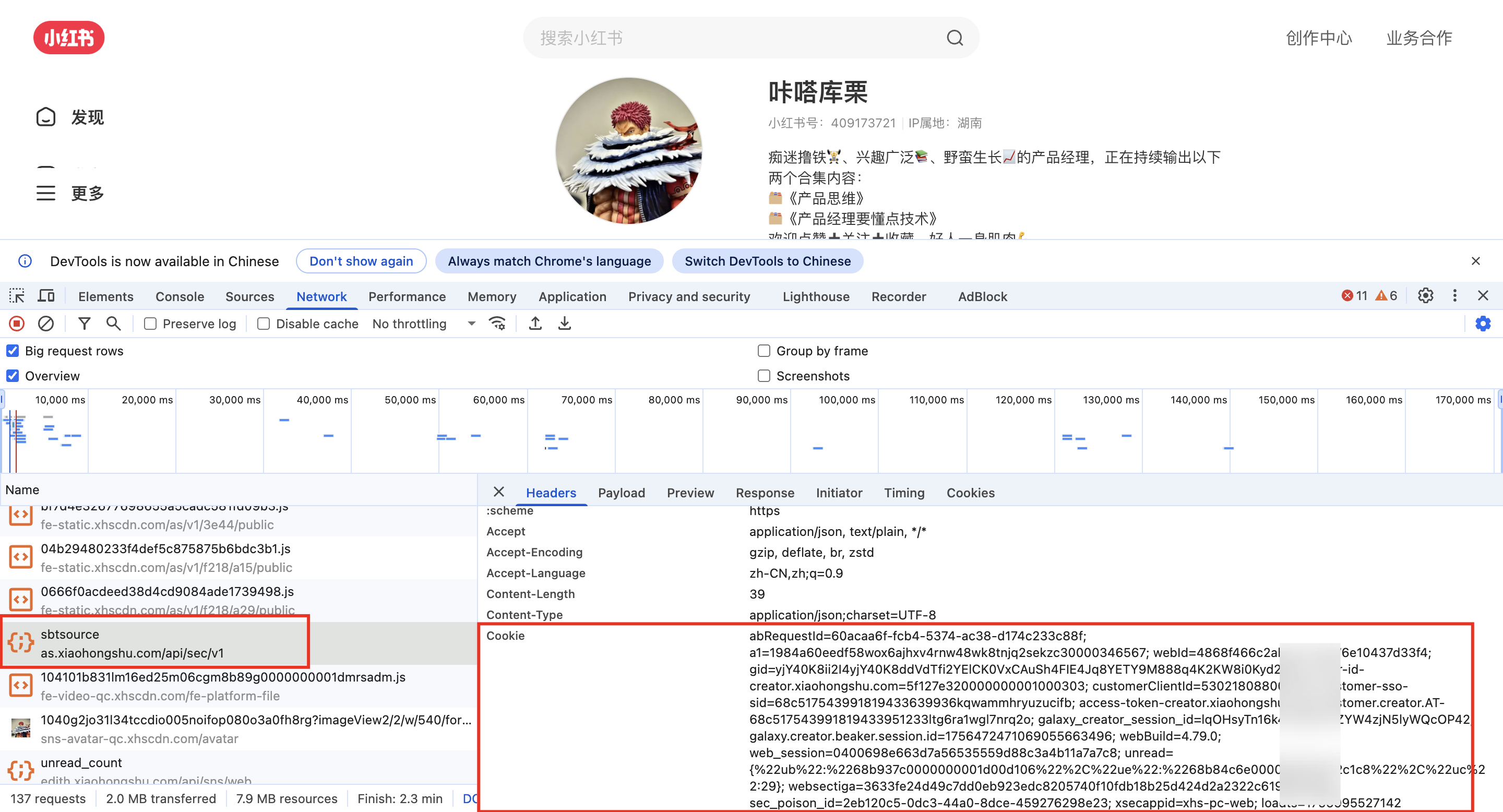1503x812 pixels.
Task: Show the request Payload tab
Action: point(622,493)
